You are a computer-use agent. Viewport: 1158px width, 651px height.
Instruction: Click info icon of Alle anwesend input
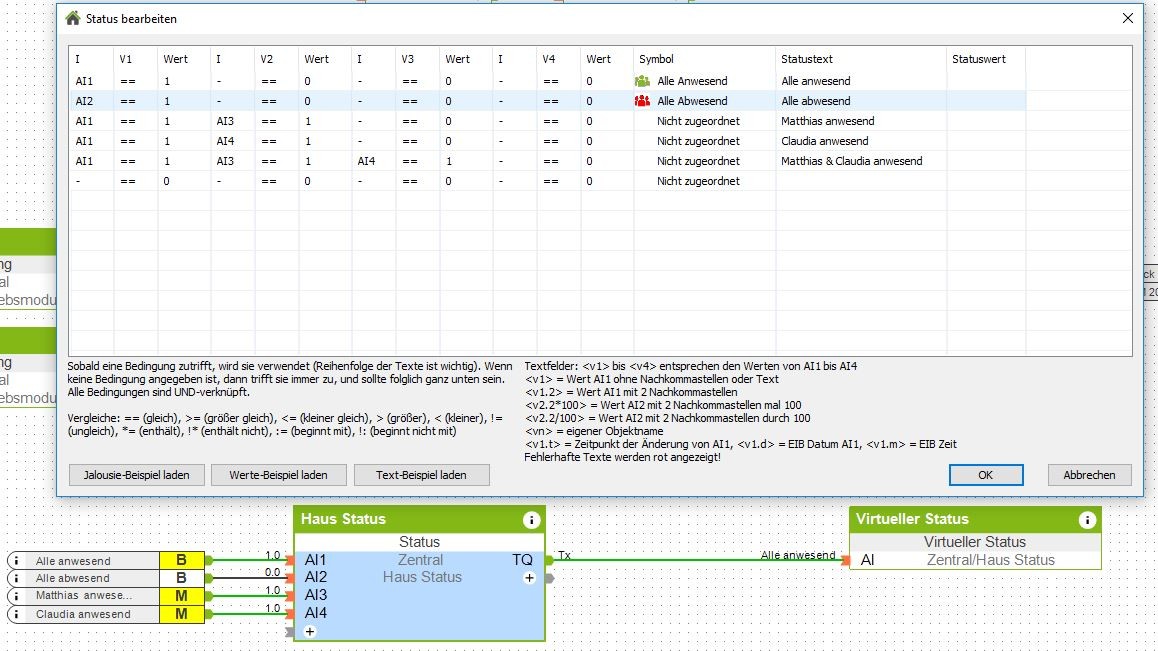coord(16,561)
